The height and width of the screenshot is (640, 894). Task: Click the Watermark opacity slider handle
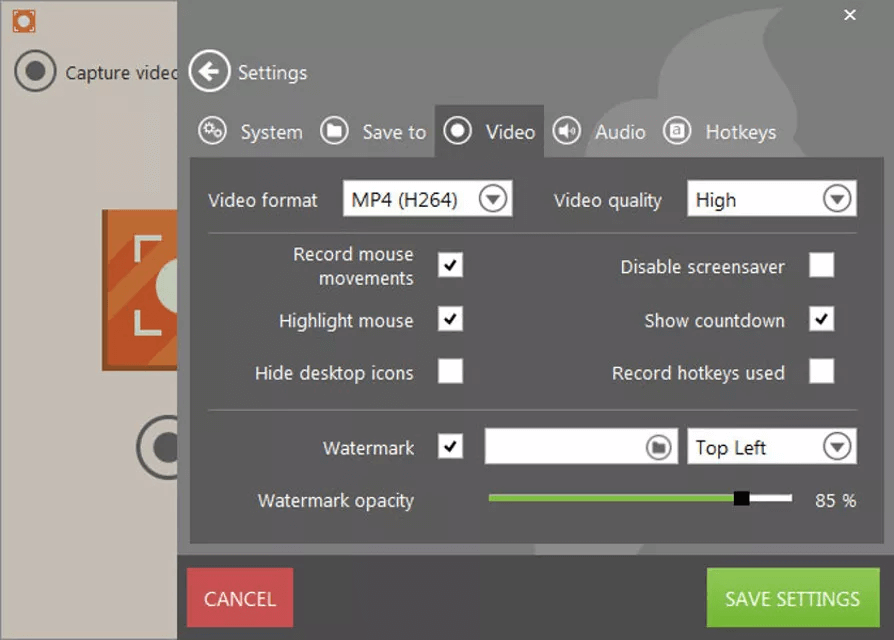pos(741,498)
